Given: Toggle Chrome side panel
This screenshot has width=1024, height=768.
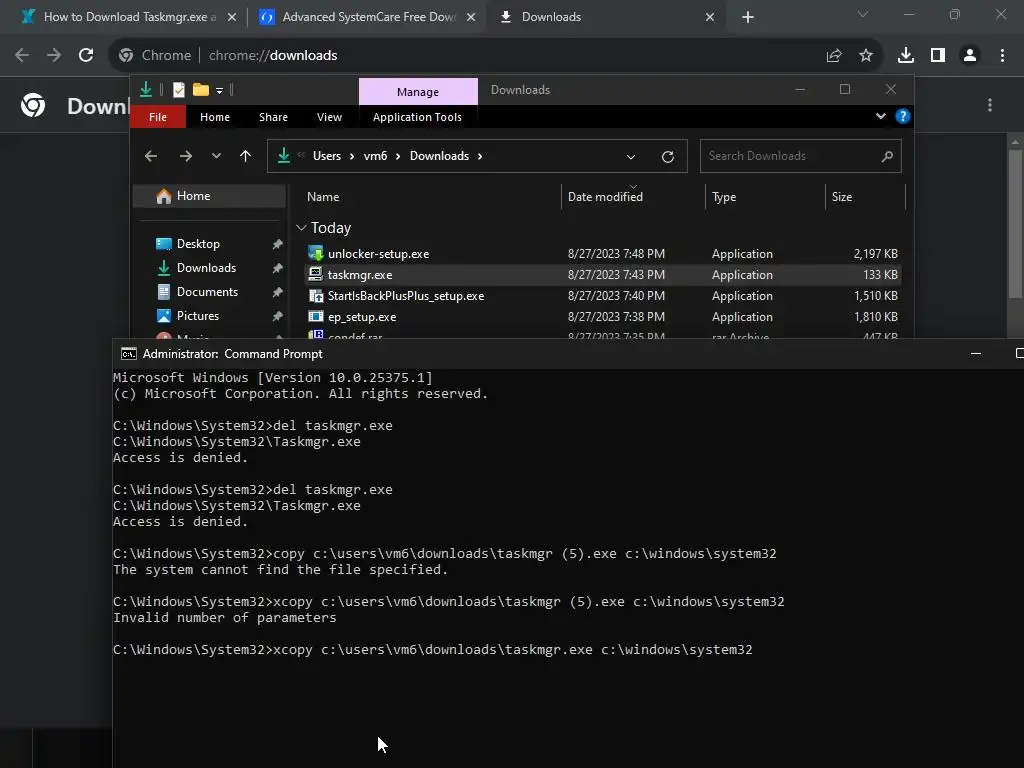Looking at the screenshot, I should point(938,56).
